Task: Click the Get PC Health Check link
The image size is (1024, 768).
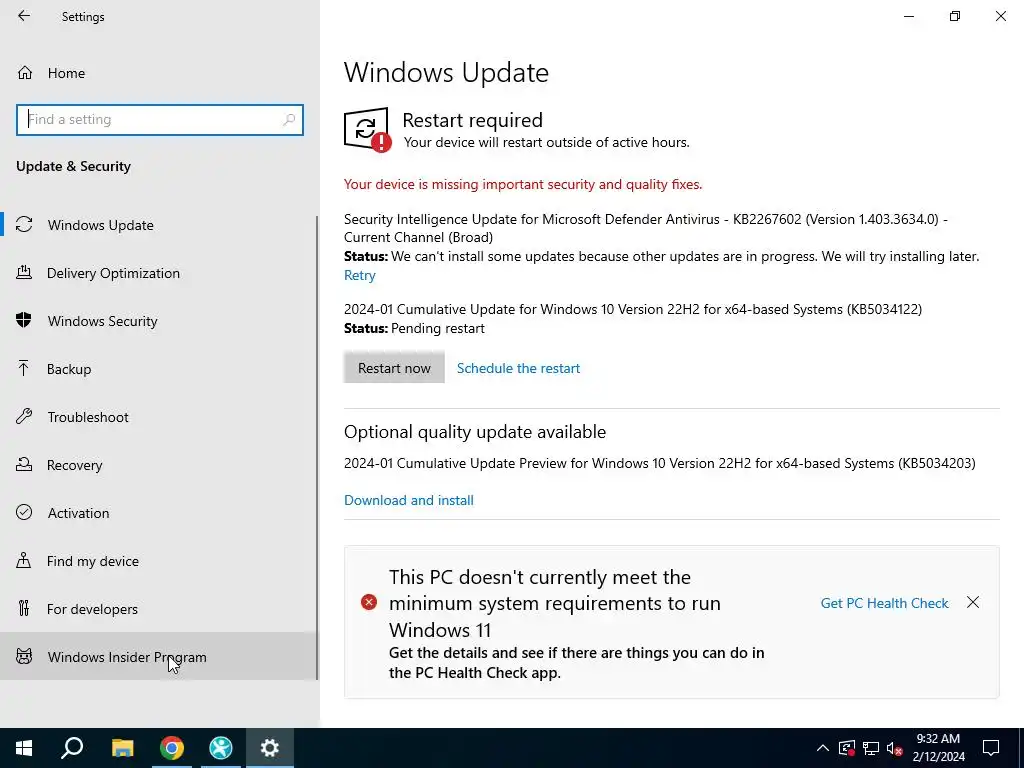Action: coord(884,603)
